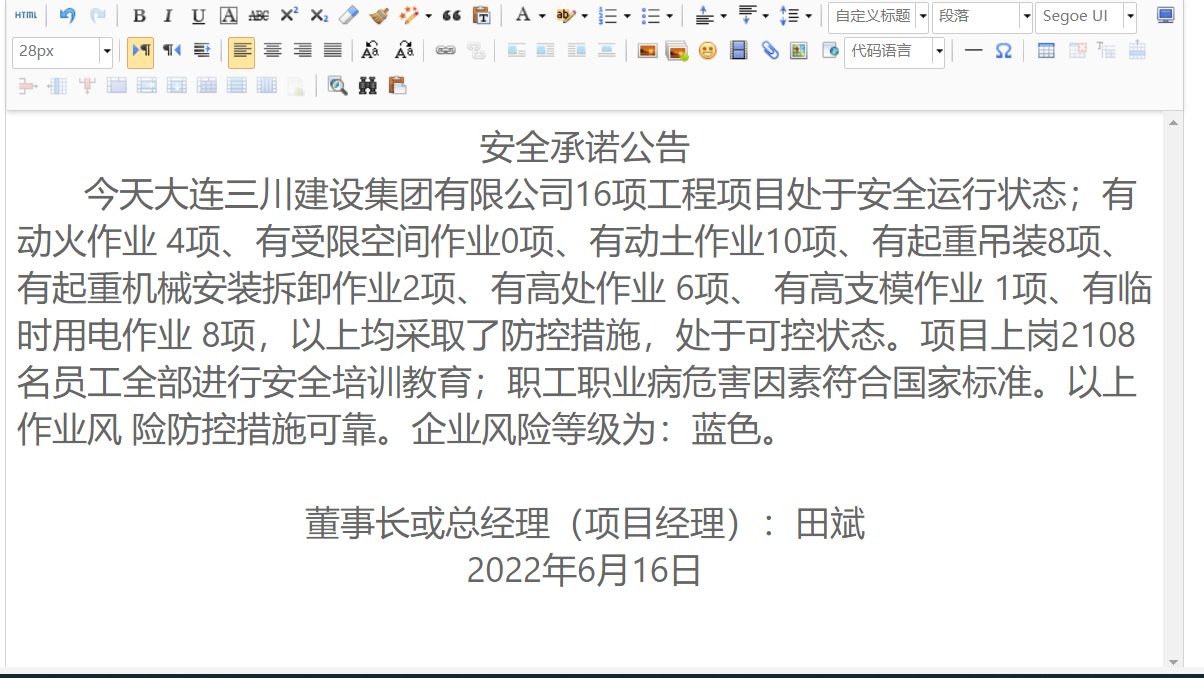This screenshot has height=678, width=1204.
Task: Open 自定义标题 custom heading dropdown
Action: (879, 16)
